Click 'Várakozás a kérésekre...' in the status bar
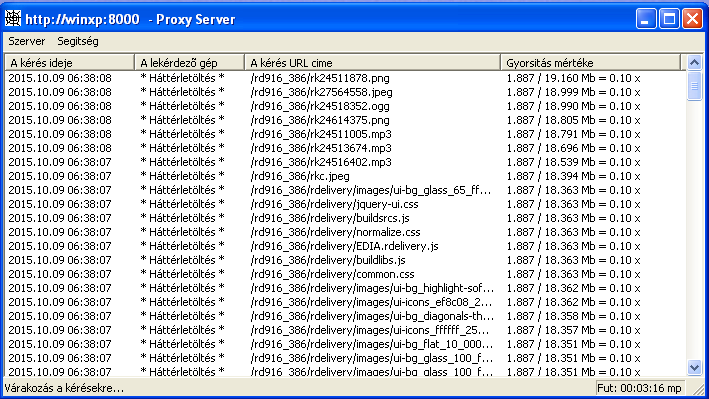 click(x=64, y=389)
